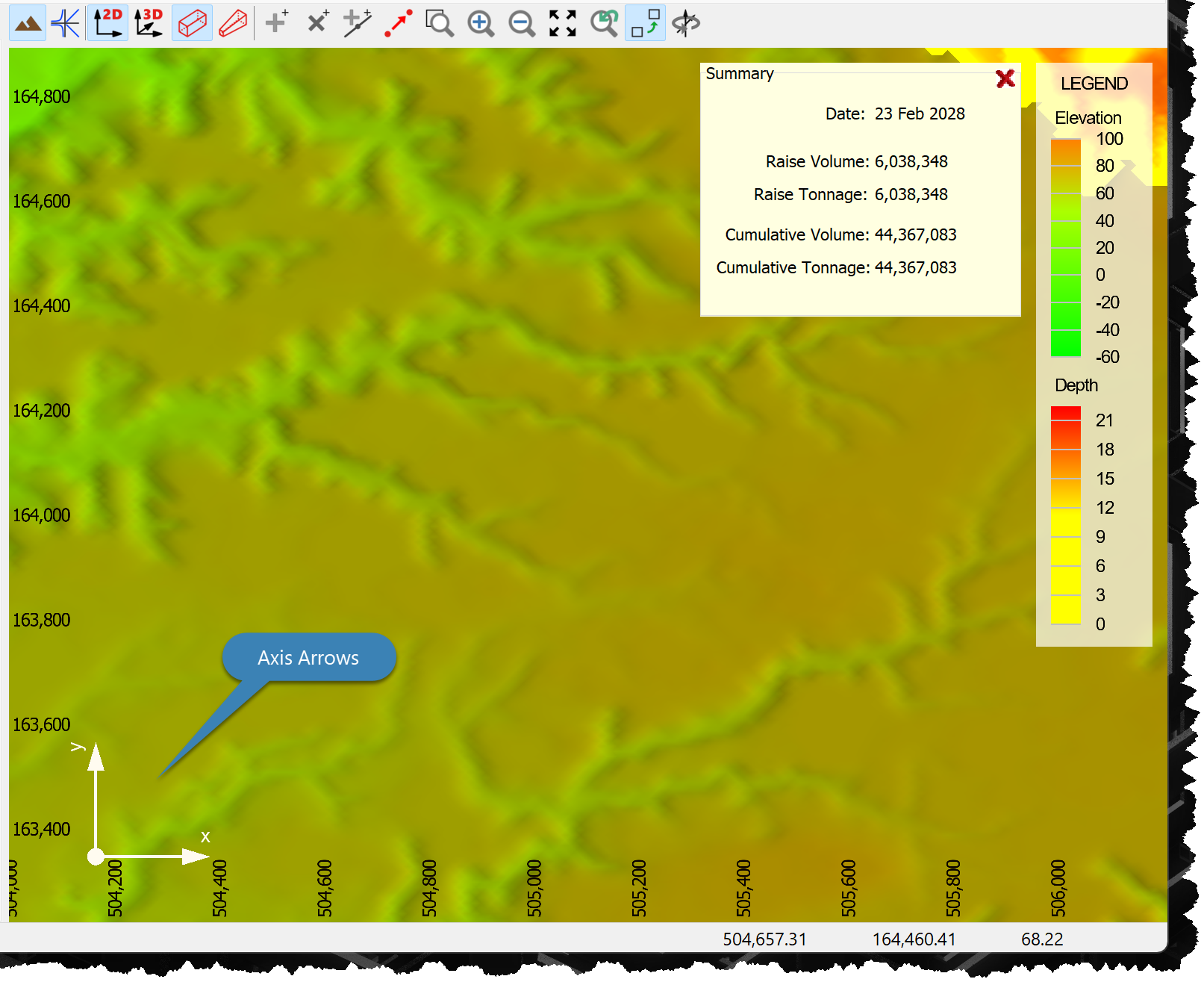Viewport: 1204px width, 982px height.
Task: Click the rotate about axis icon
Action: click(686, 23)
